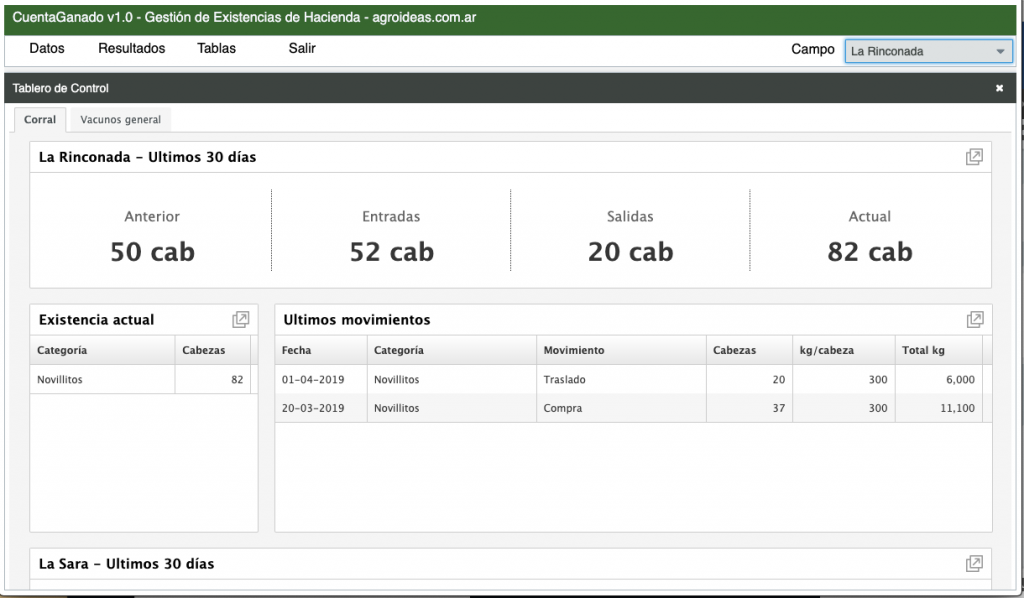Open the Resultados menu
The width and height of the screenshot is (1024, 598).
point(132,48)
